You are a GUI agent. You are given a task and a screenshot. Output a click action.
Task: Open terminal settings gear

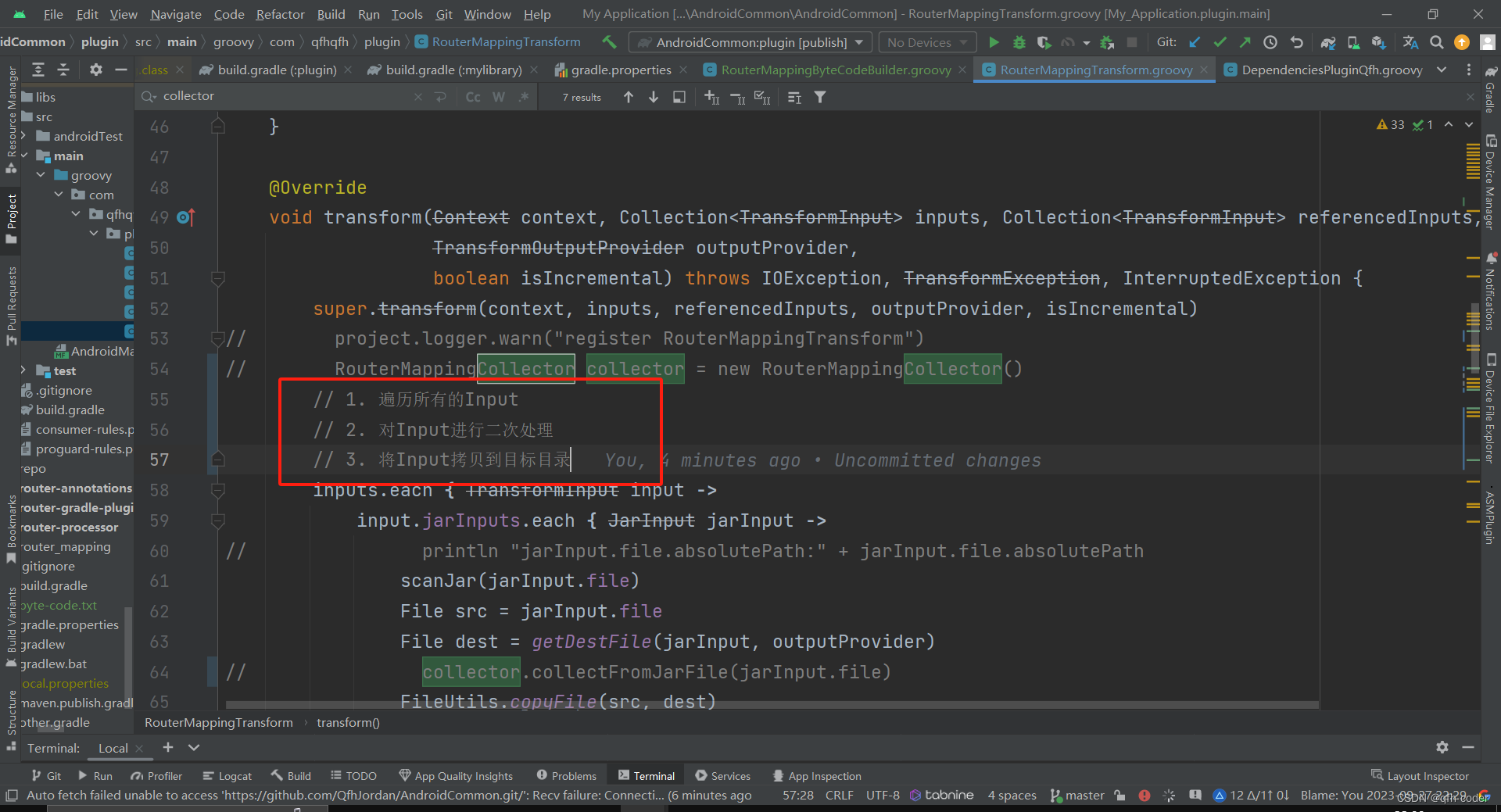click(x=1442, y=747)
